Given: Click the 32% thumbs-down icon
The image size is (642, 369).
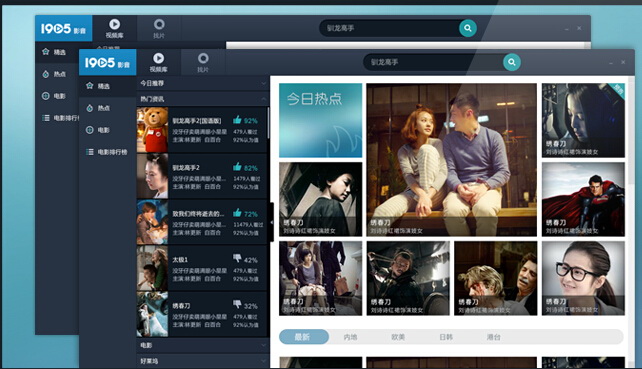Looking at the screenshot, I should (237, 304).
